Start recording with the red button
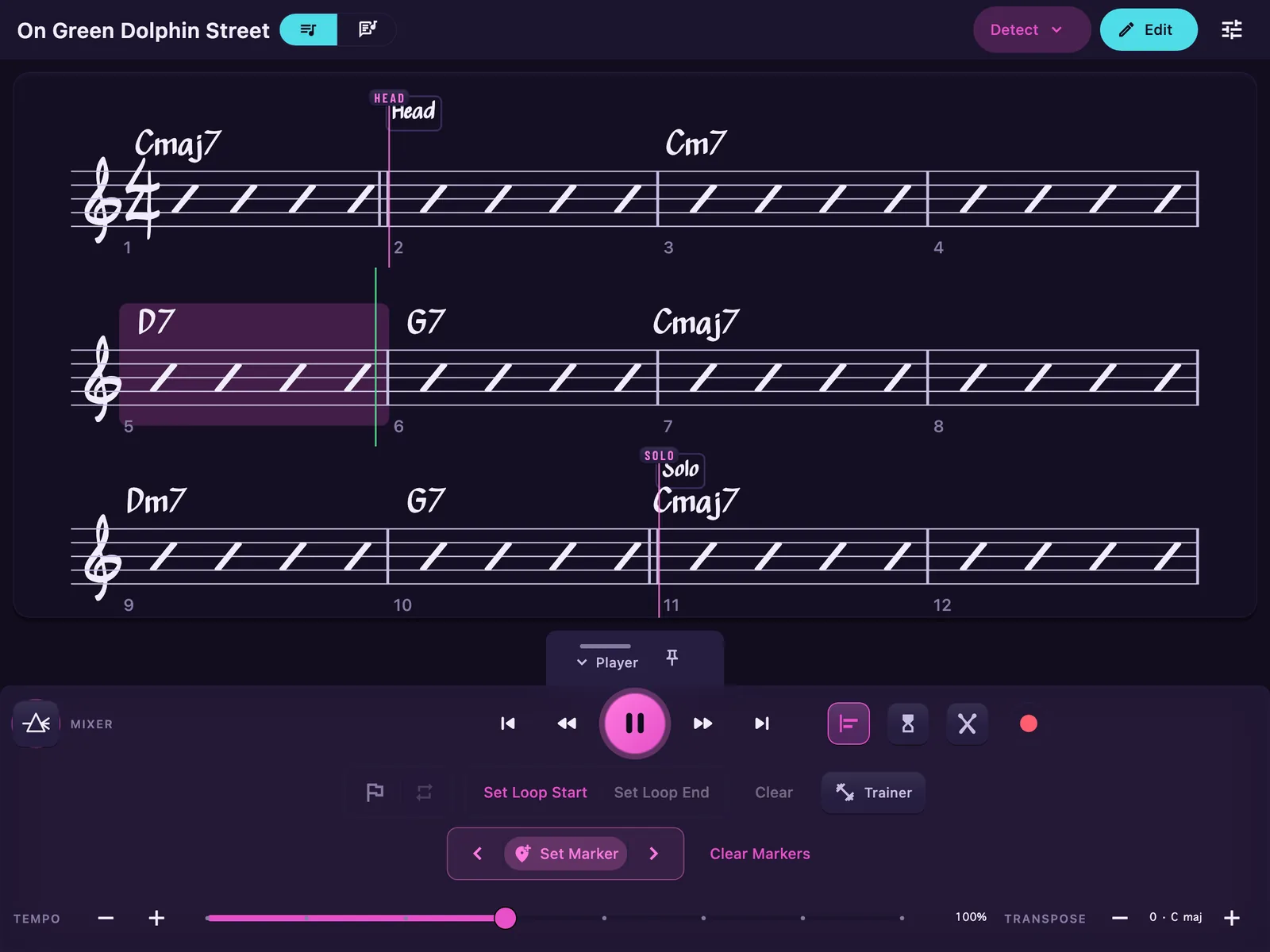 1029,724
